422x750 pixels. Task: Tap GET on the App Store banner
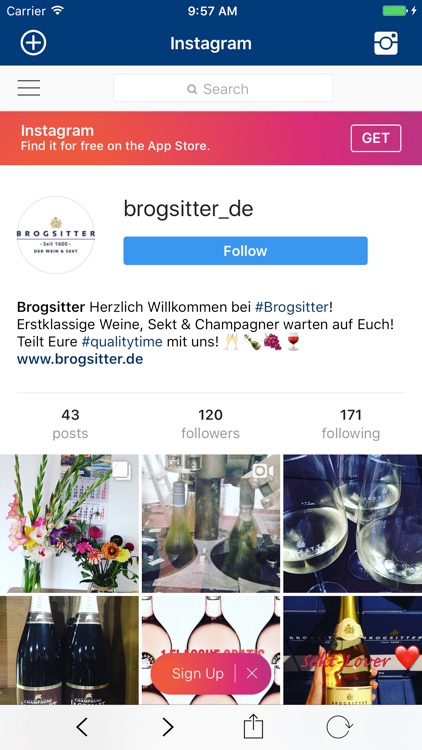click(x=376, y=138)
